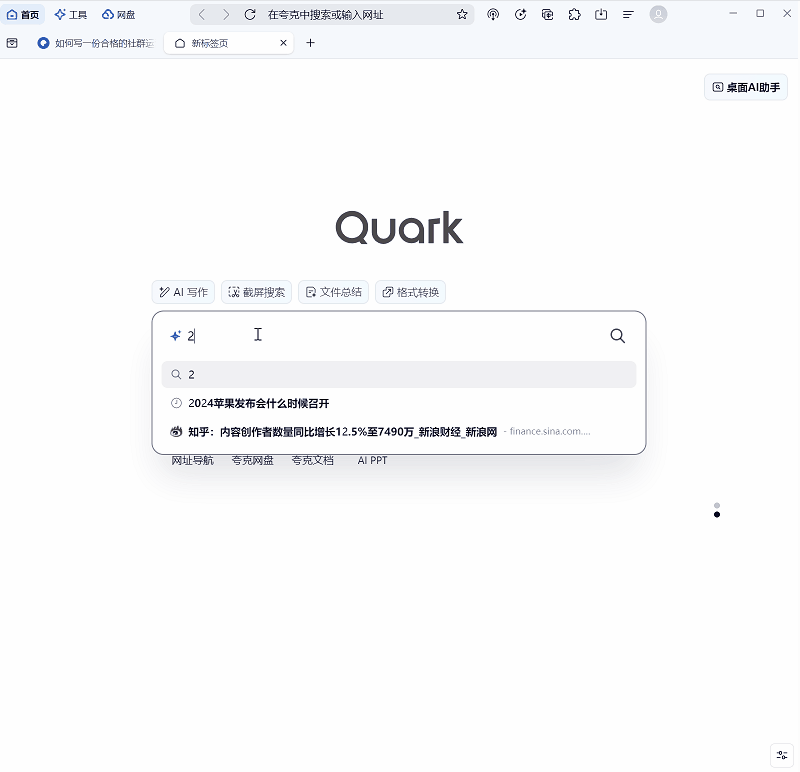Maximize the browser window
This screenshot has height=772, width=800.
click(x=760, y=14)
